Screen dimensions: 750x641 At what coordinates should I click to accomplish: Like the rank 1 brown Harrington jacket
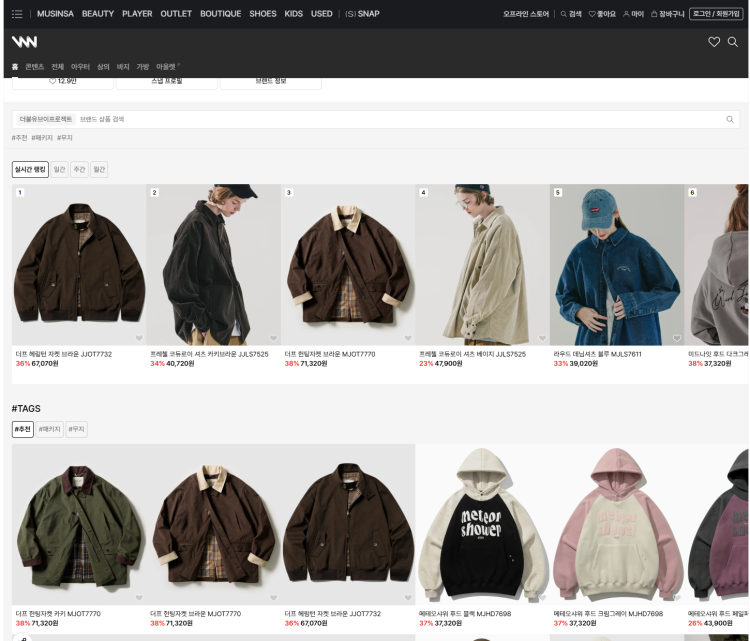[x=139, y=338]
